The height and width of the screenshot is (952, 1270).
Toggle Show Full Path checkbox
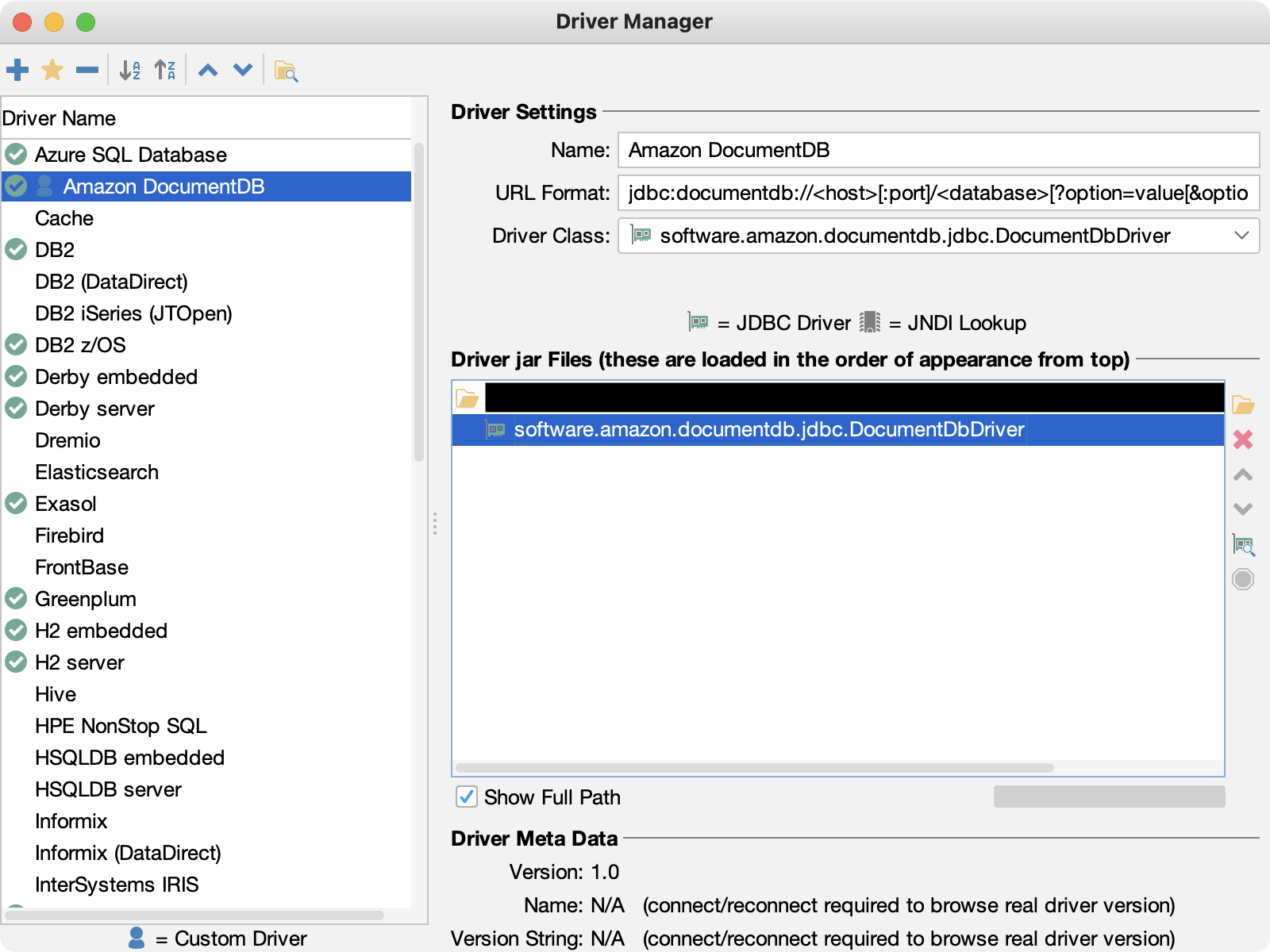point(467,797)
